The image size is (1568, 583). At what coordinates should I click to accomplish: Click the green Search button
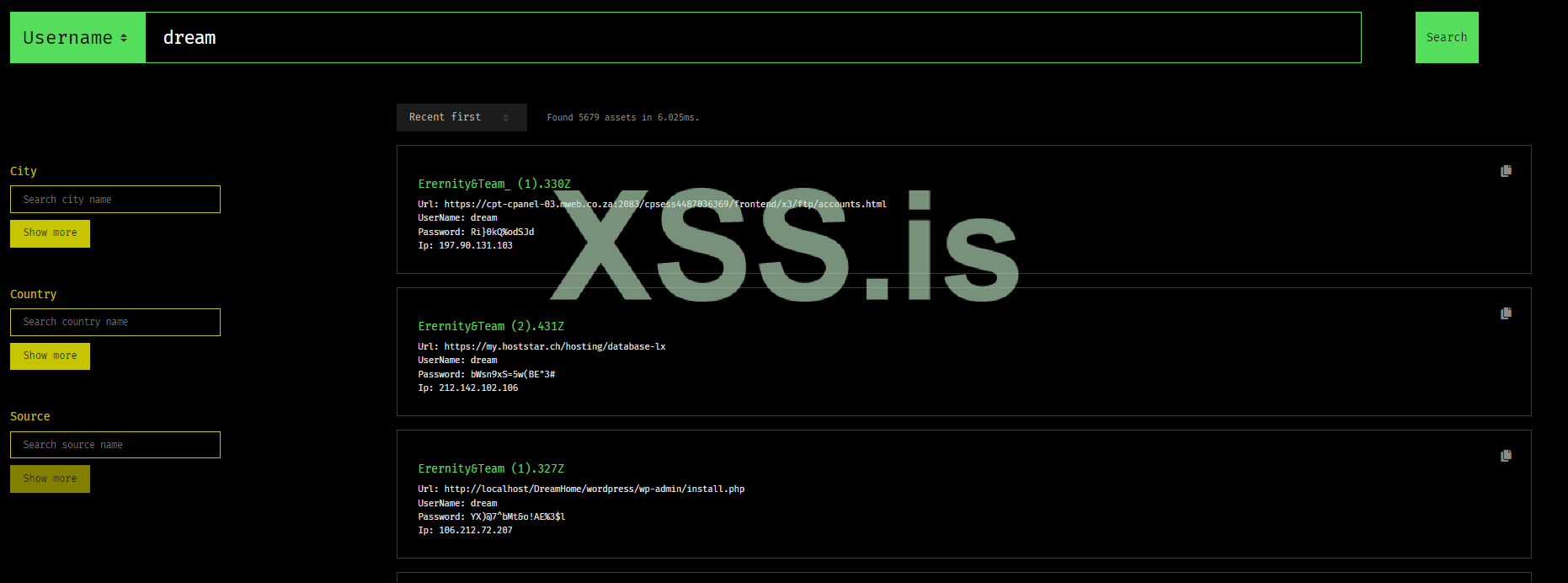tap(1447, 37)
